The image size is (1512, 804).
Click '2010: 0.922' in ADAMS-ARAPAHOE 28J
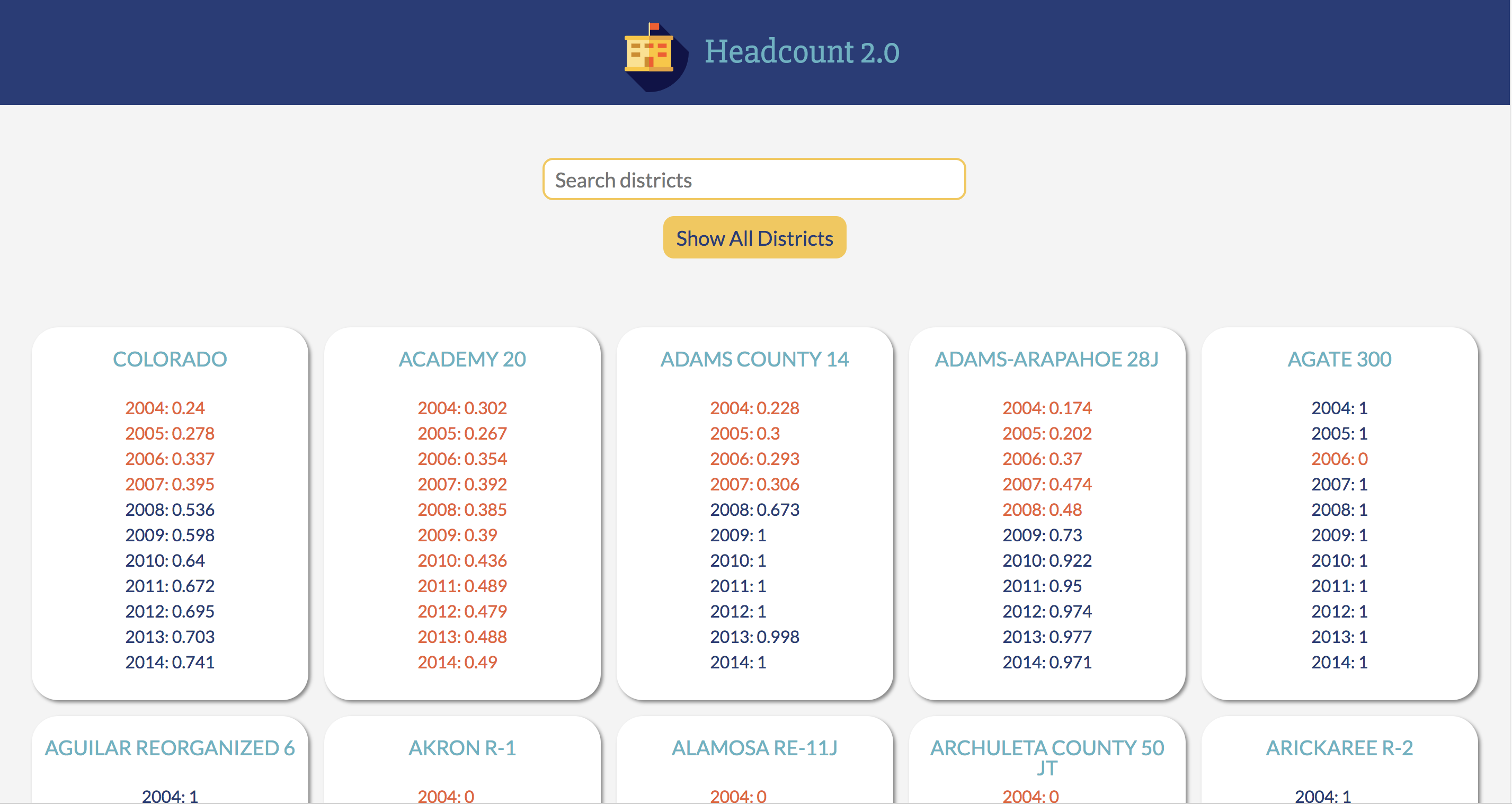pos(1047,560)
